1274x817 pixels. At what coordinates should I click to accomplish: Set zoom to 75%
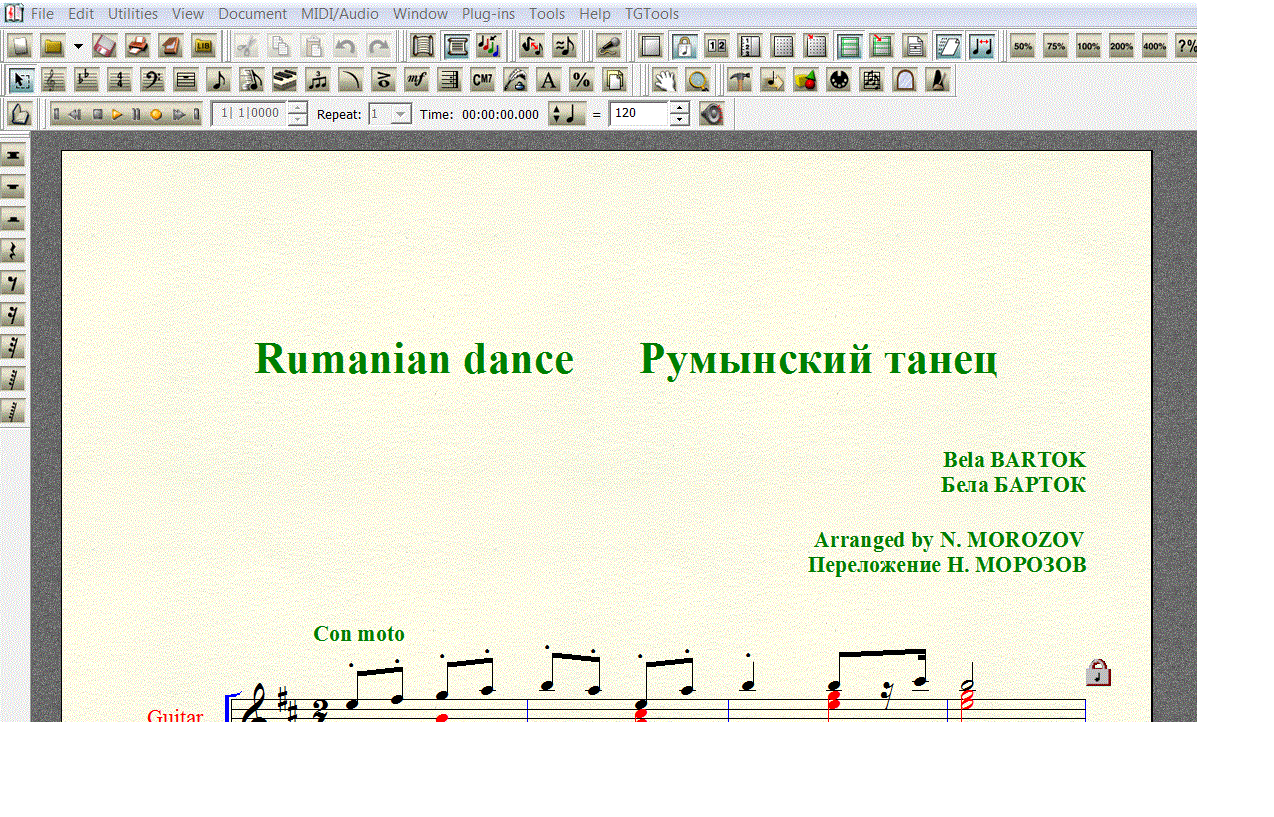point(1055,46)
